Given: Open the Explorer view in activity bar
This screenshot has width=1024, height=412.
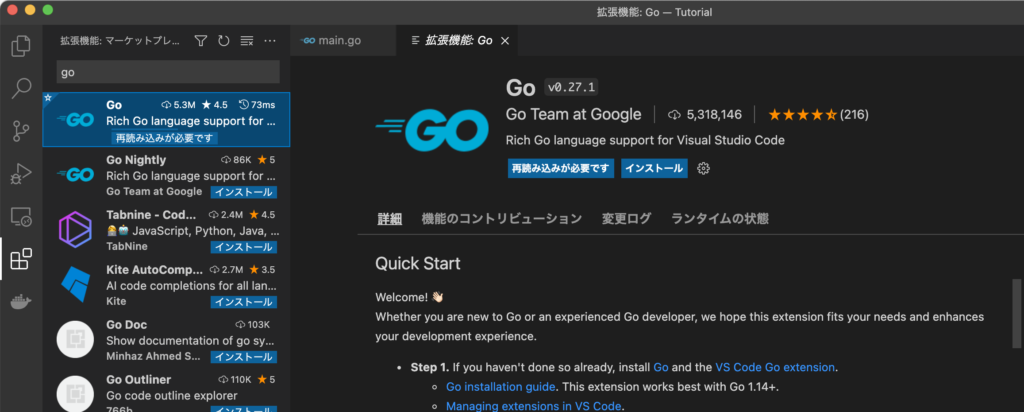Looking at the screenshot, I should pyautogui.click(x=21, y=46).
